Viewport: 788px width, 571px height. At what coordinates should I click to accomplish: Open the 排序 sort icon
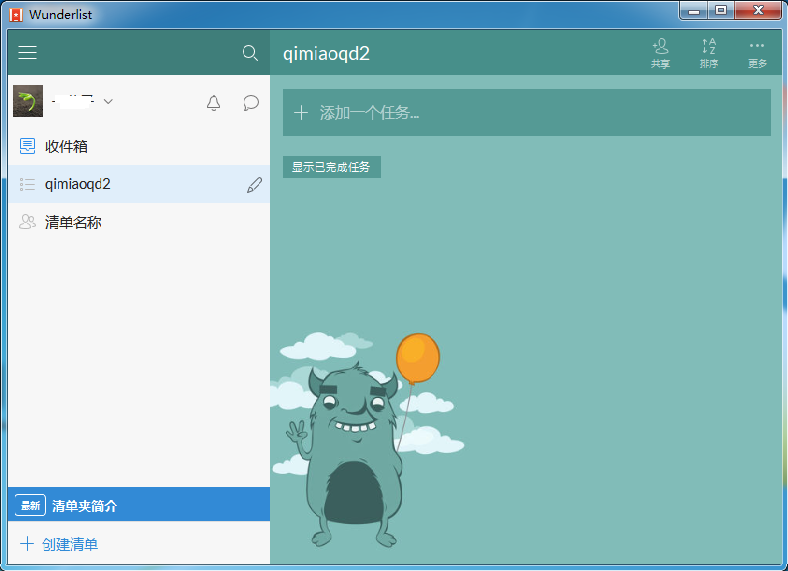point(709,53)
